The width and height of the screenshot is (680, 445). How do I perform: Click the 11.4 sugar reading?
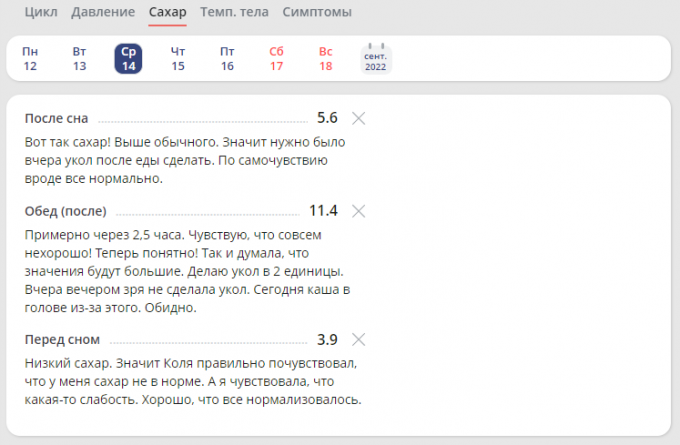tap(323, 211)
